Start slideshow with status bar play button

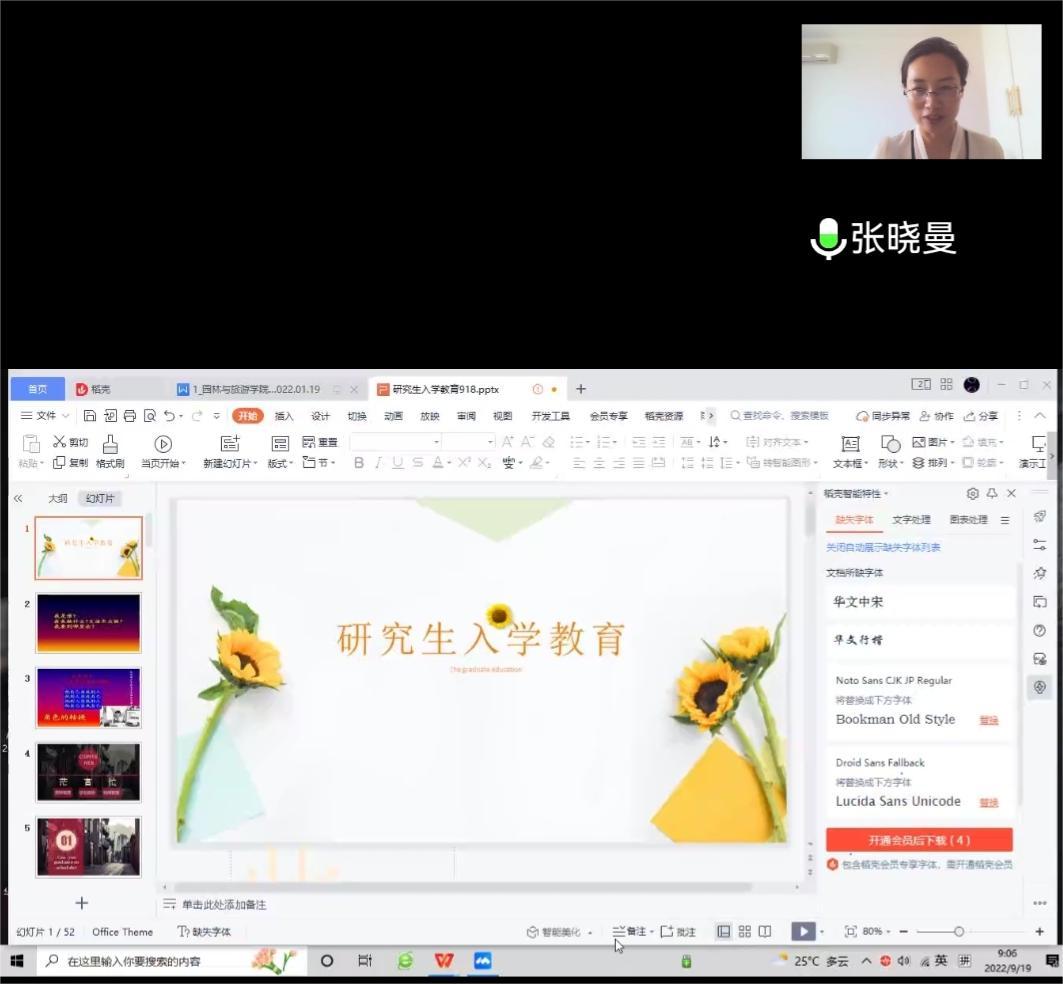(x=803, y=931)
